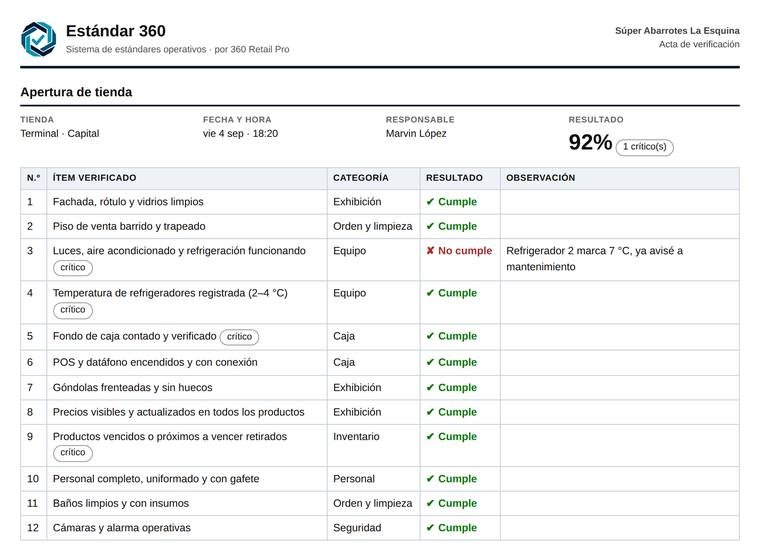Click the 'N.º' column header
This screenshot has width=760, height=549.
coord(33,178)
